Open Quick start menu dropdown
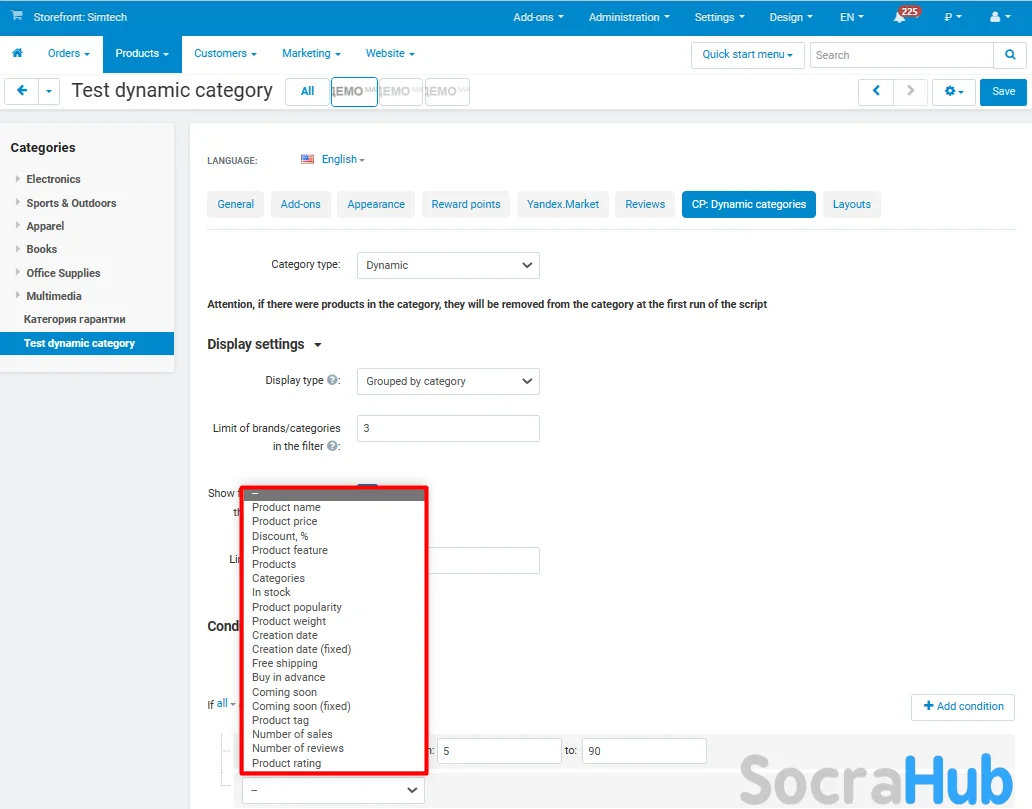Screen dimensions: 1032x809 click(748, 55)
